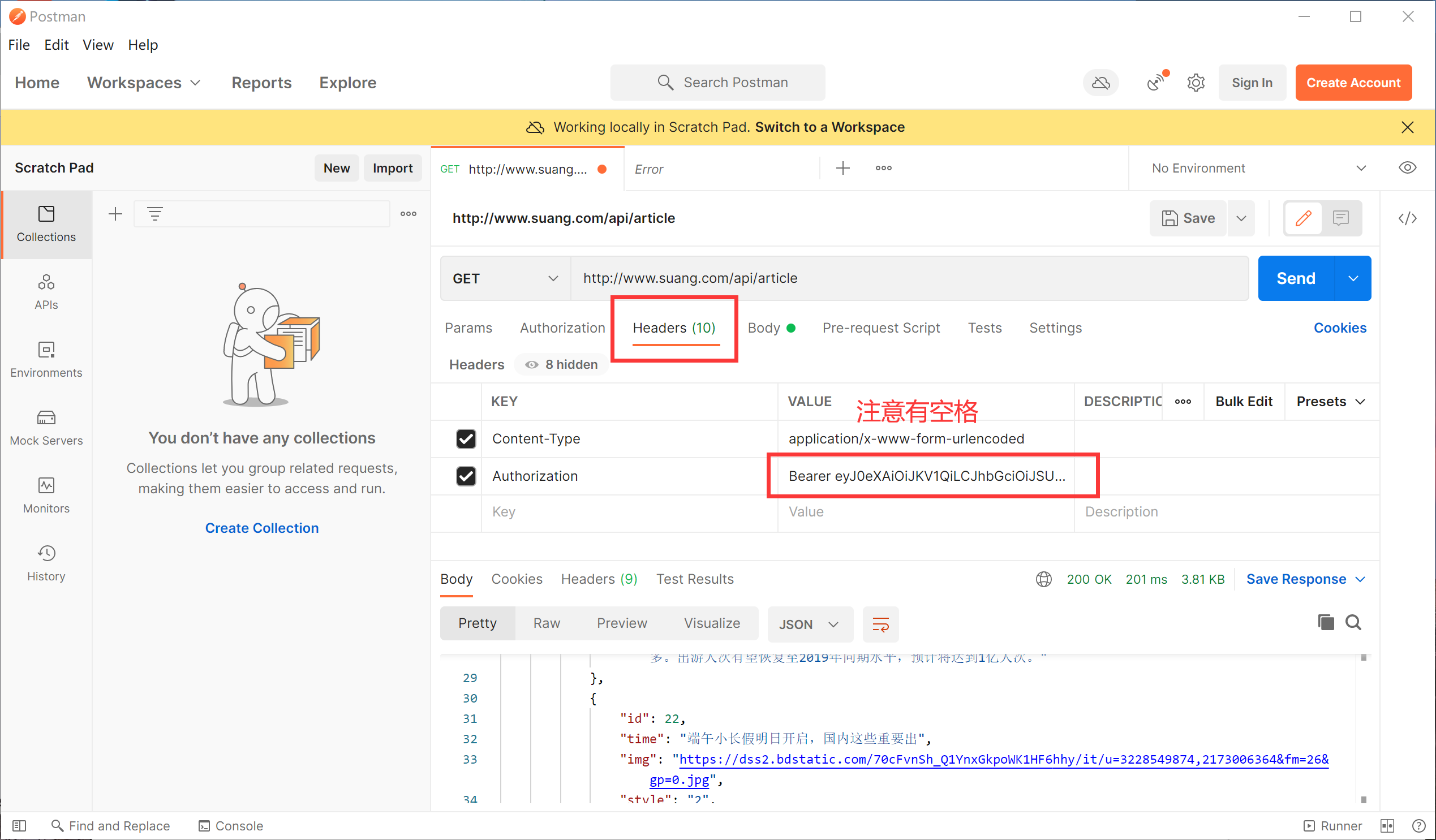This screenshot has width=1436, height=840.
Task: Open the tab actions three-dot menu
Action: (883, 168)
